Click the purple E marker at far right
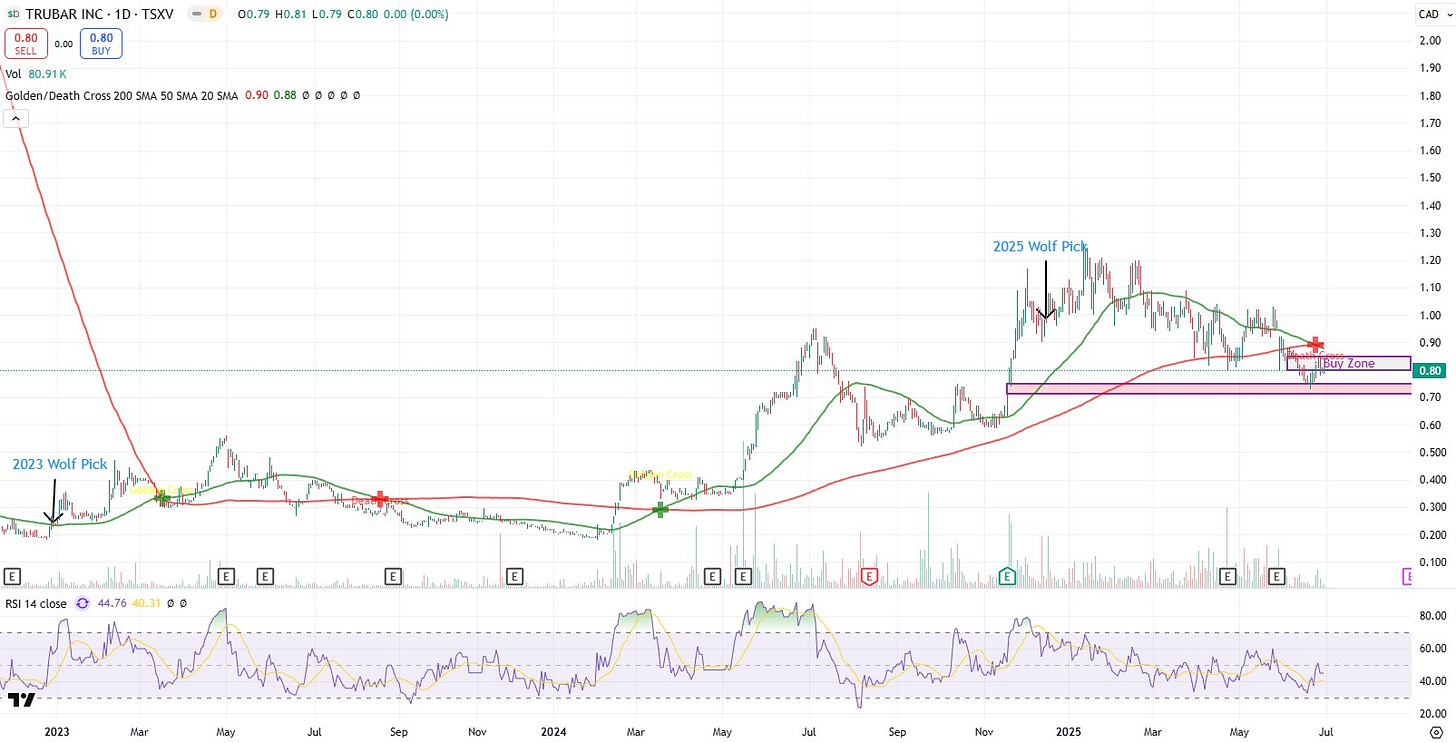The height and width of the screenshot is (743, 1456). tap(1407, 576)
